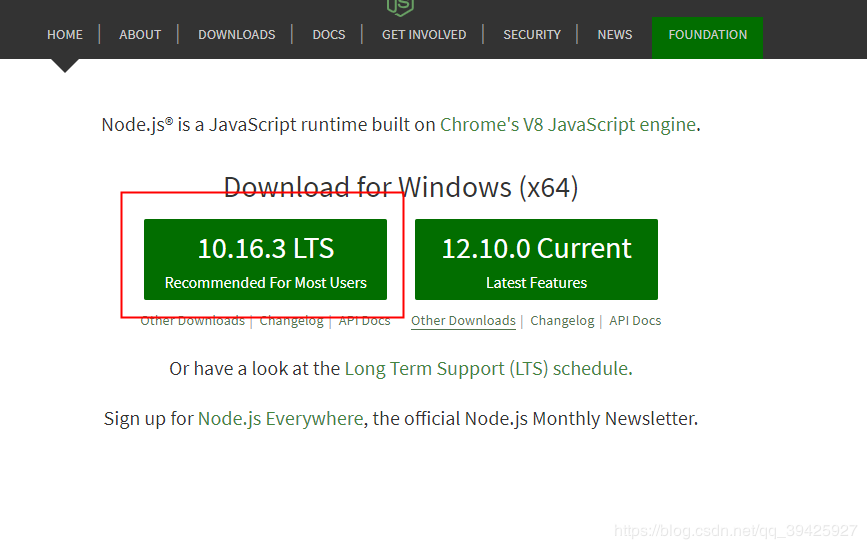Screen dimensions: 867x549
Task: Open the FOUNDATION tab
Action: pyautogui.click(x=707, y=38)
